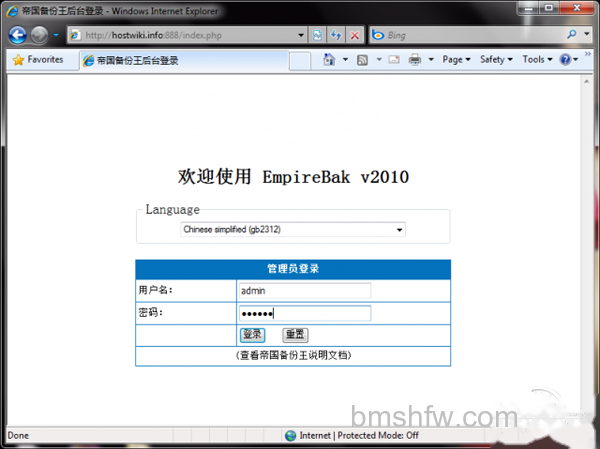Click the 重置 reset button
This screenshot has height=449, width=600.
pos(295,335)
